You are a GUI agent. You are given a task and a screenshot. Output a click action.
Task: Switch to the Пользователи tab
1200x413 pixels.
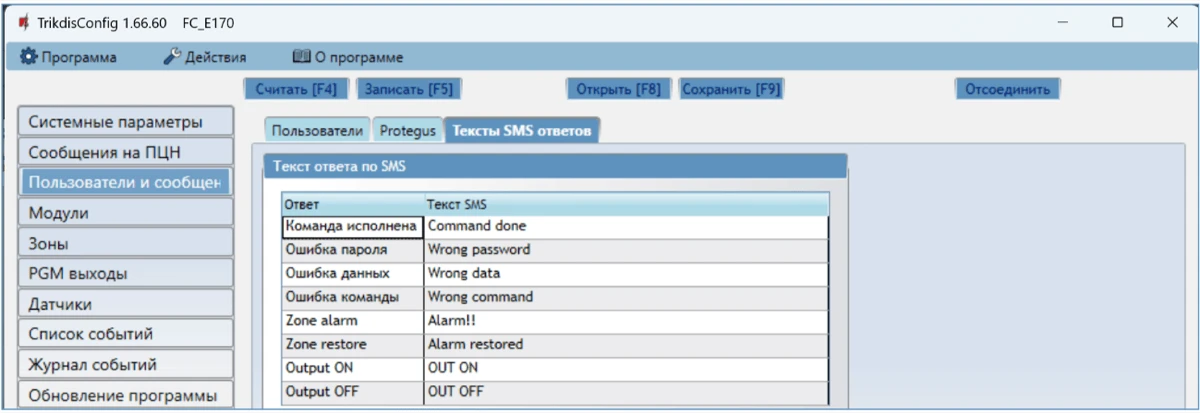pyautogui.click(x=317, y=131)
